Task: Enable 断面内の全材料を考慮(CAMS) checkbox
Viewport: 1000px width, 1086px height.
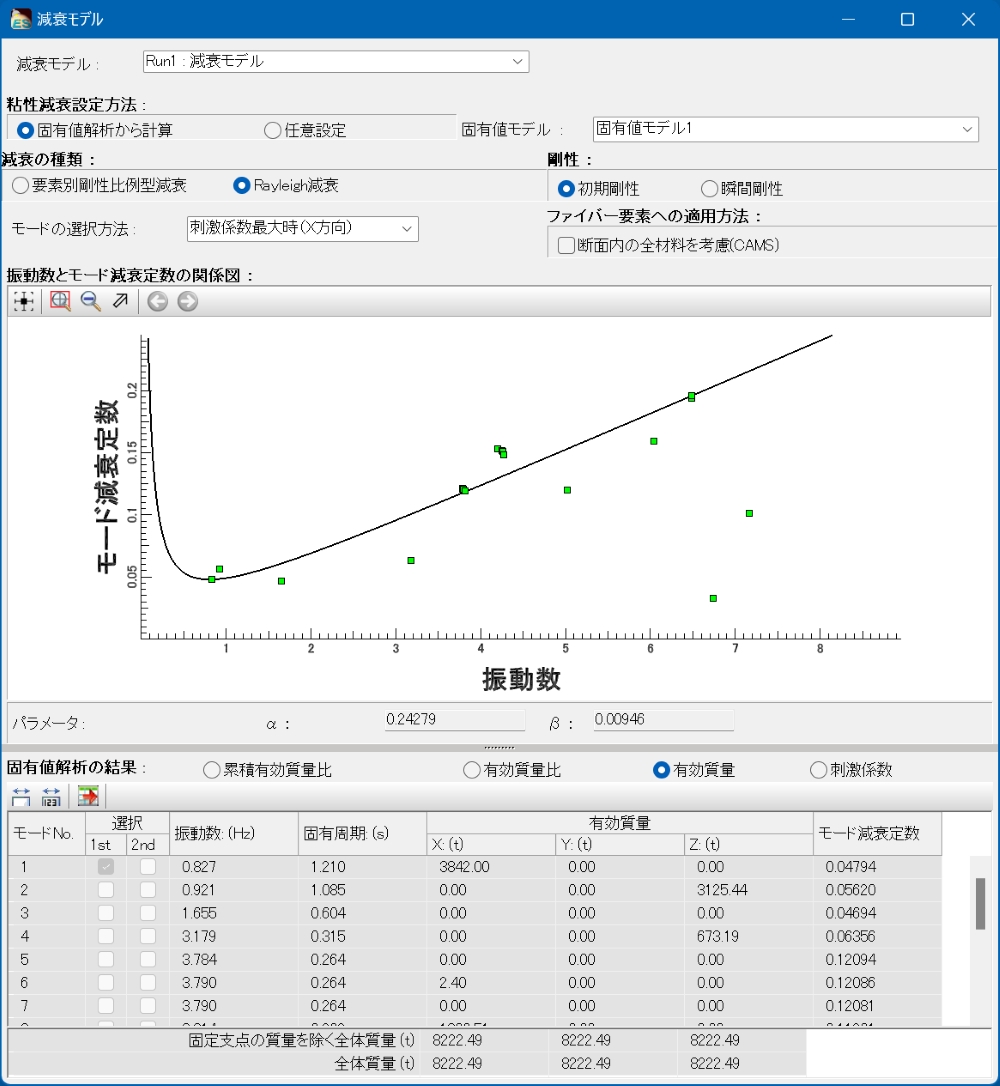Action: [x=566, y=245]
